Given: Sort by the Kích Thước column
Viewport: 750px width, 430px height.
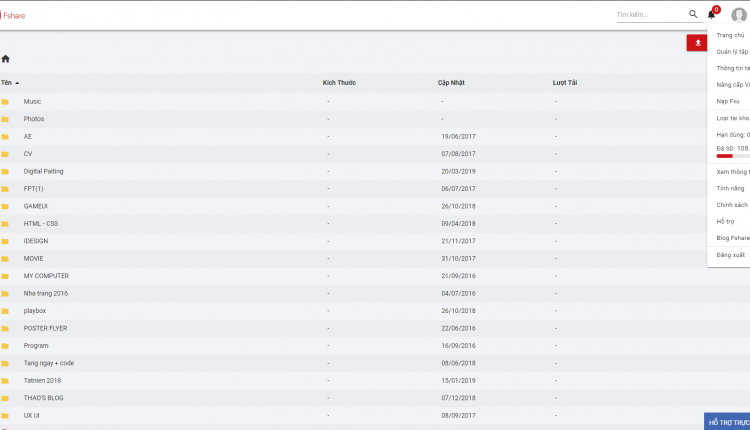Looking at the screenshot, I should click(x=339, y=83).
